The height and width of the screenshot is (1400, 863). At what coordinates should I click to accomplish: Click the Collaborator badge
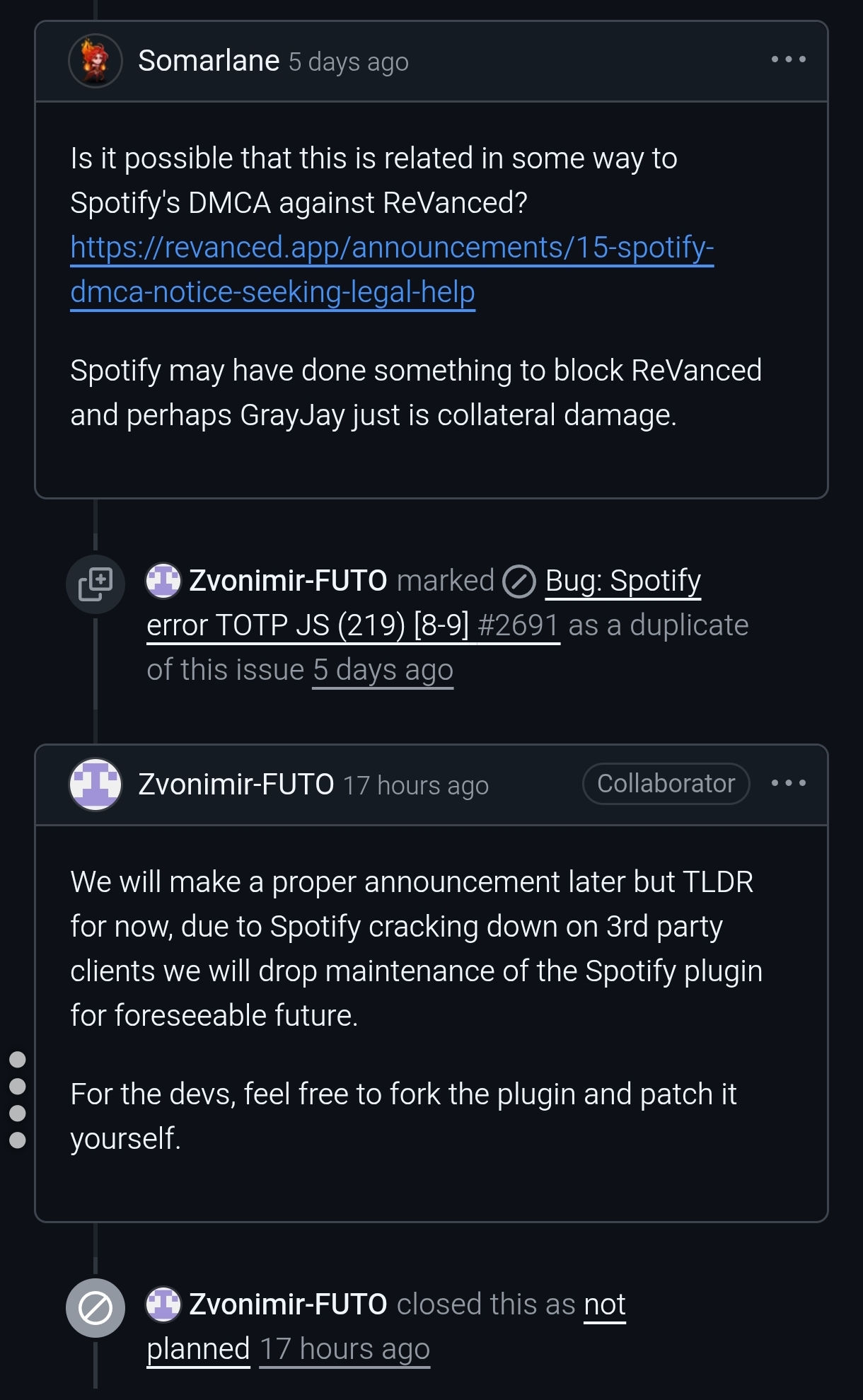666,784
